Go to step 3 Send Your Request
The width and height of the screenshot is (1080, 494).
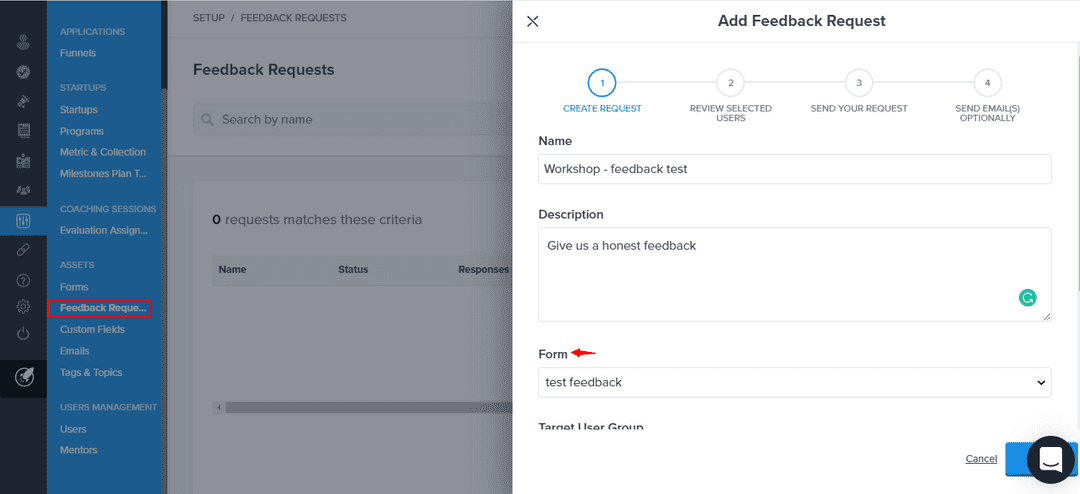point(858,83)
